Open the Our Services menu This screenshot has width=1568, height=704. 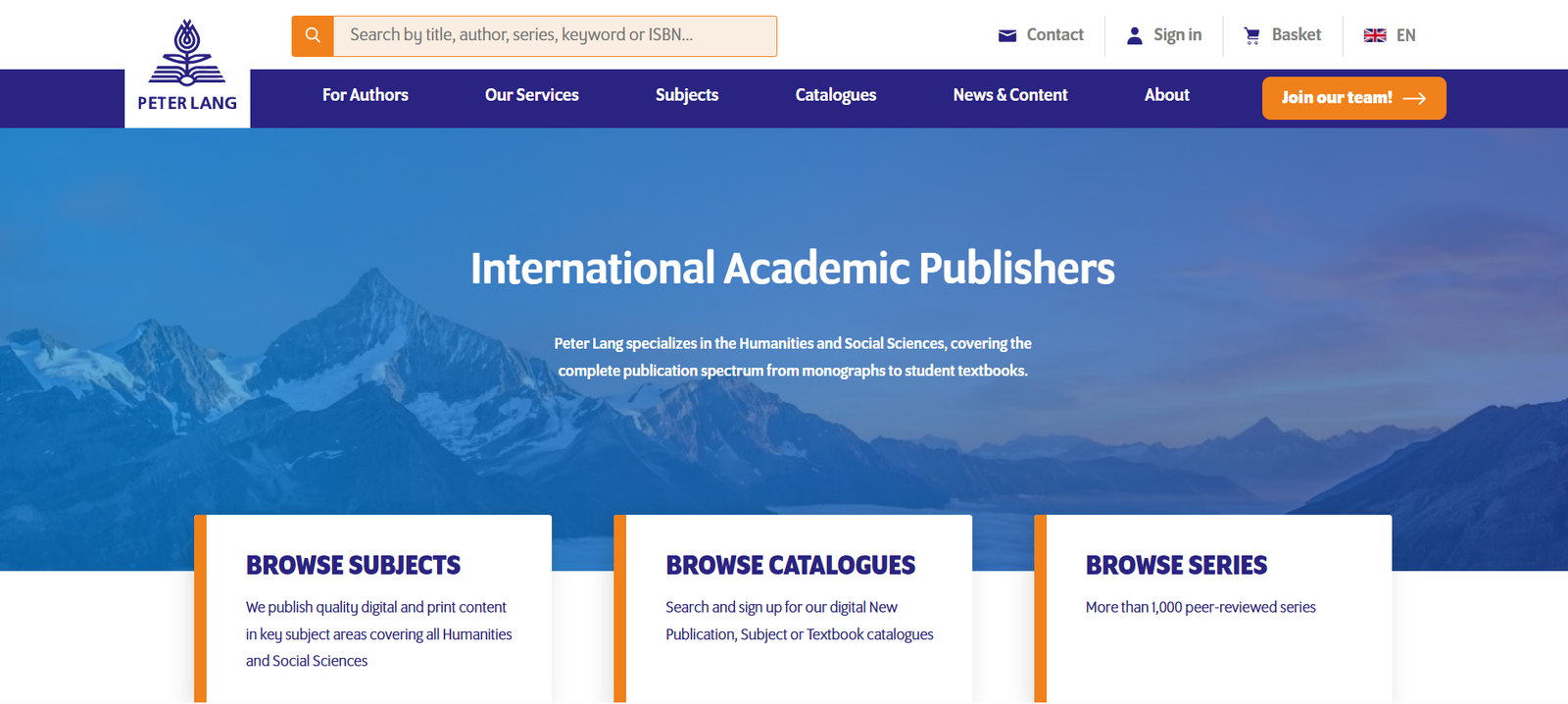click(531, 95)
